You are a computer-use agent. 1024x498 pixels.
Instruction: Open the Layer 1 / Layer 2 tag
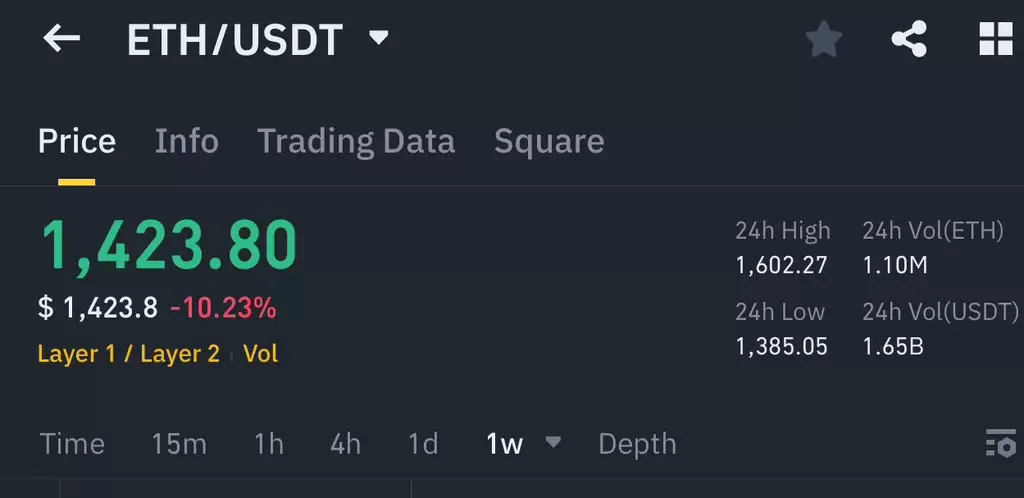[x=129, y=354]
